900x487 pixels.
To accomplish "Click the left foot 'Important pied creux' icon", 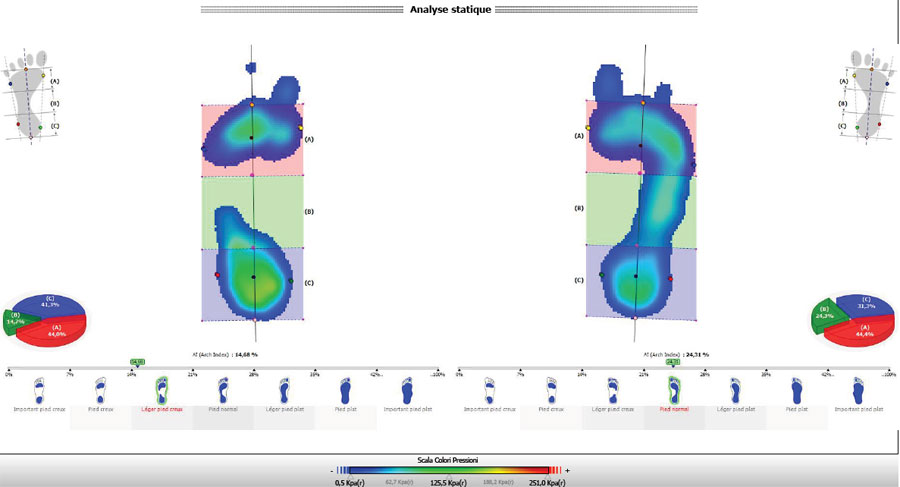I will (x=39, y=389).
